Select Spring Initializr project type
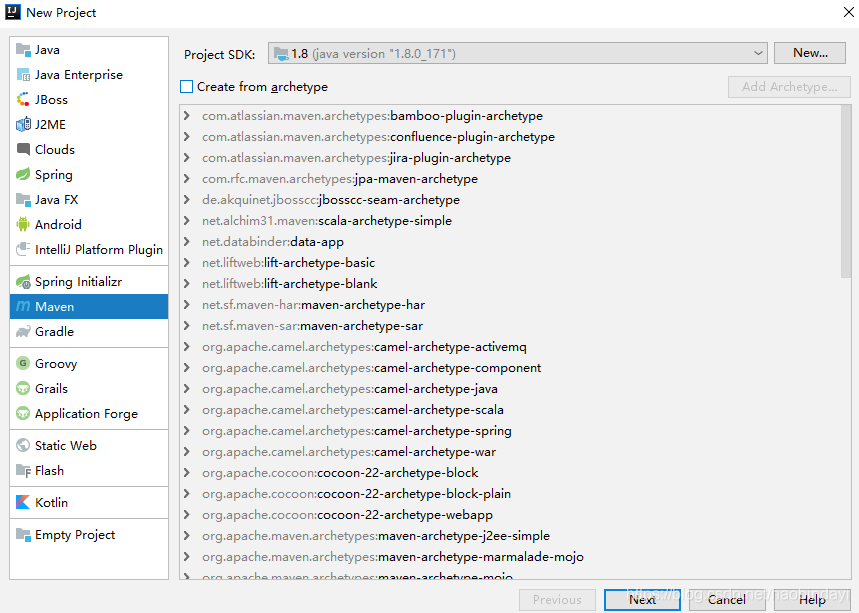Screen dimensions: 859x613 [x=89, y=282]
